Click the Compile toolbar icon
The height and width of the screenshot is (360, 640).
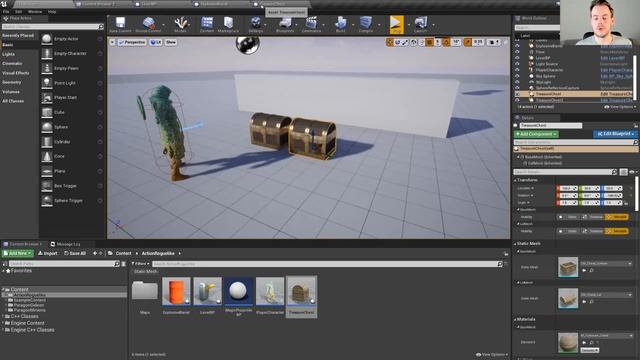(x=366, y=24)
